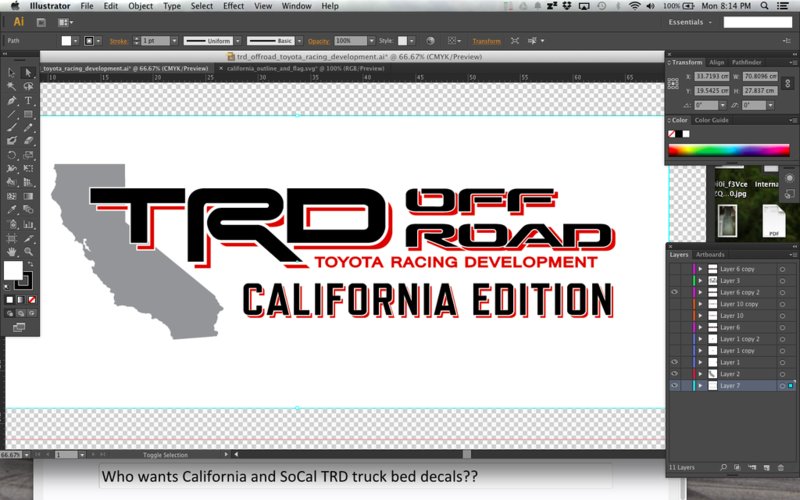Pick a color from the spectrum bar

tap(729, 150)
